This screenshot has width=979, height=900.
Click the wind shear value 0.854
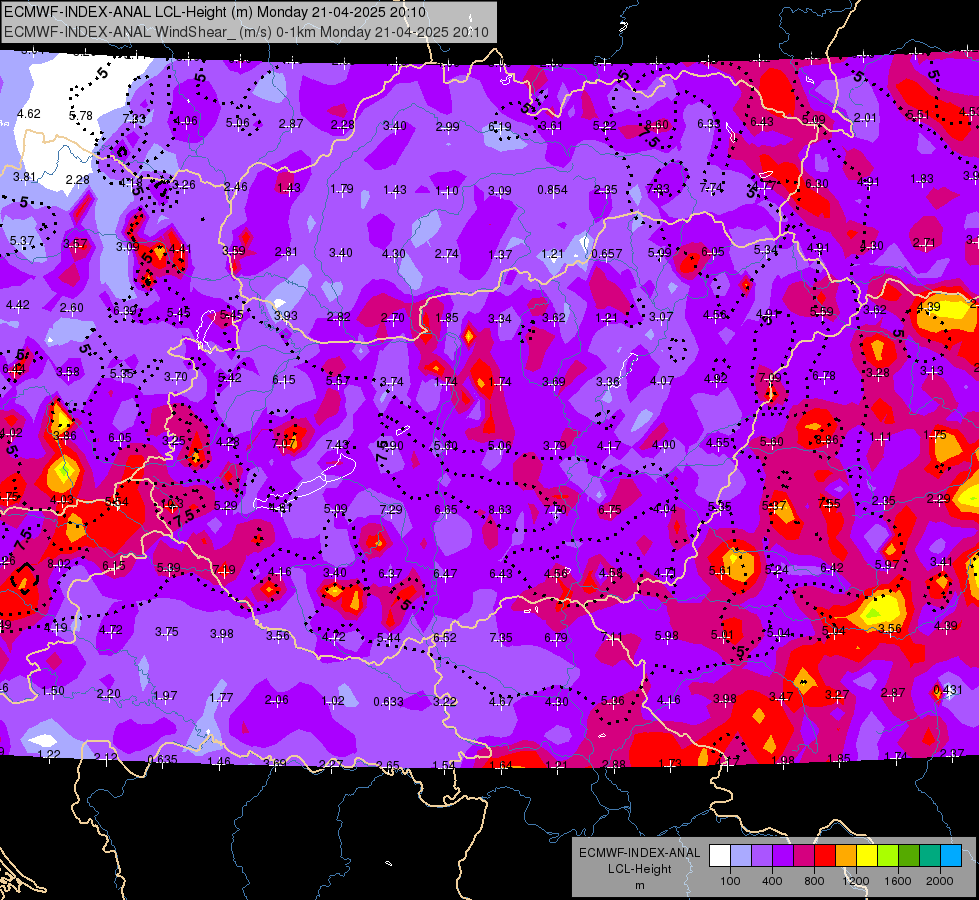(553, 189)
